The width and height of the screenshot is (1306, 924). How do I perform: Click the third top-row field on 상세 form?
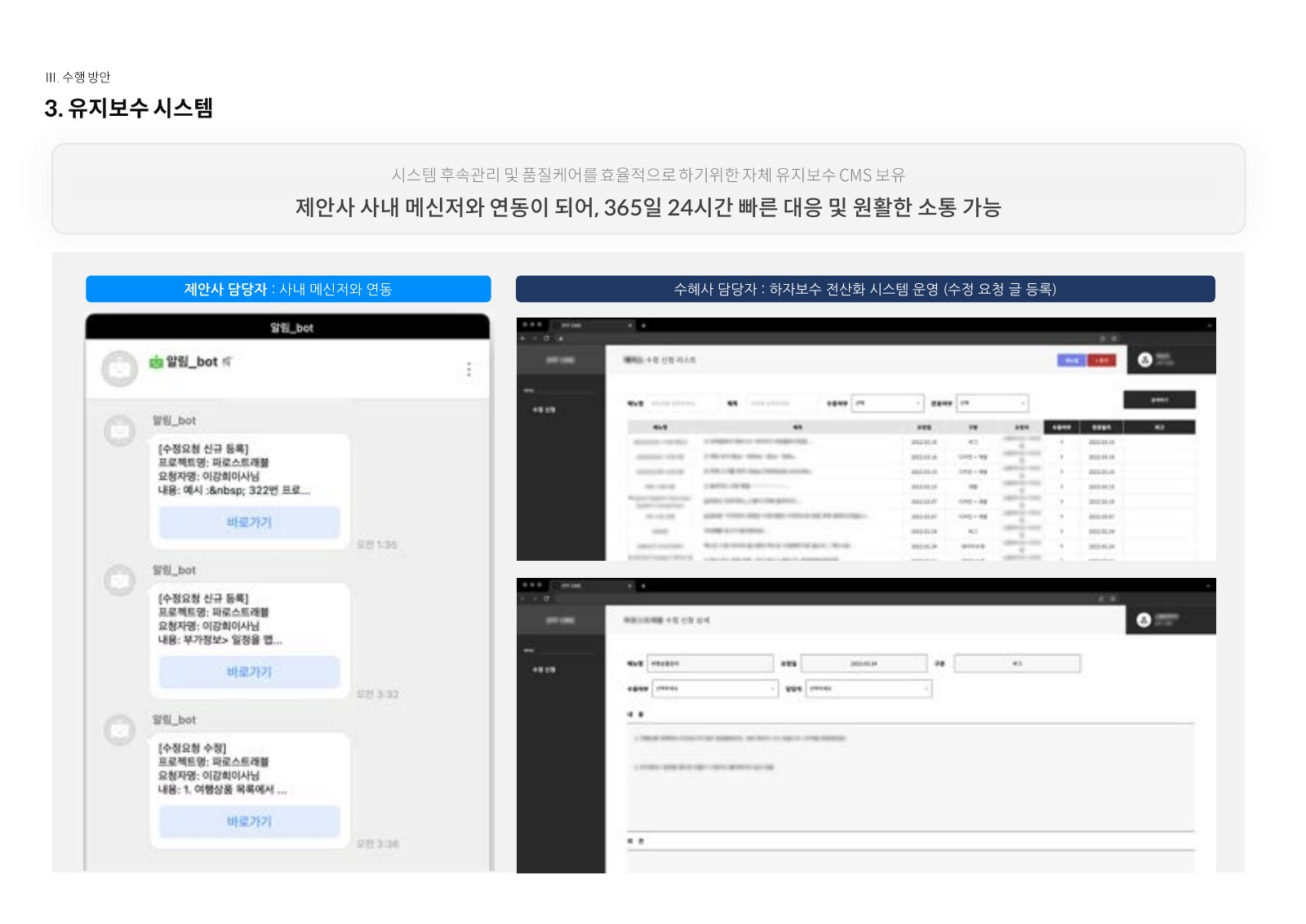pyautogui.click(x=1017, y=664)
